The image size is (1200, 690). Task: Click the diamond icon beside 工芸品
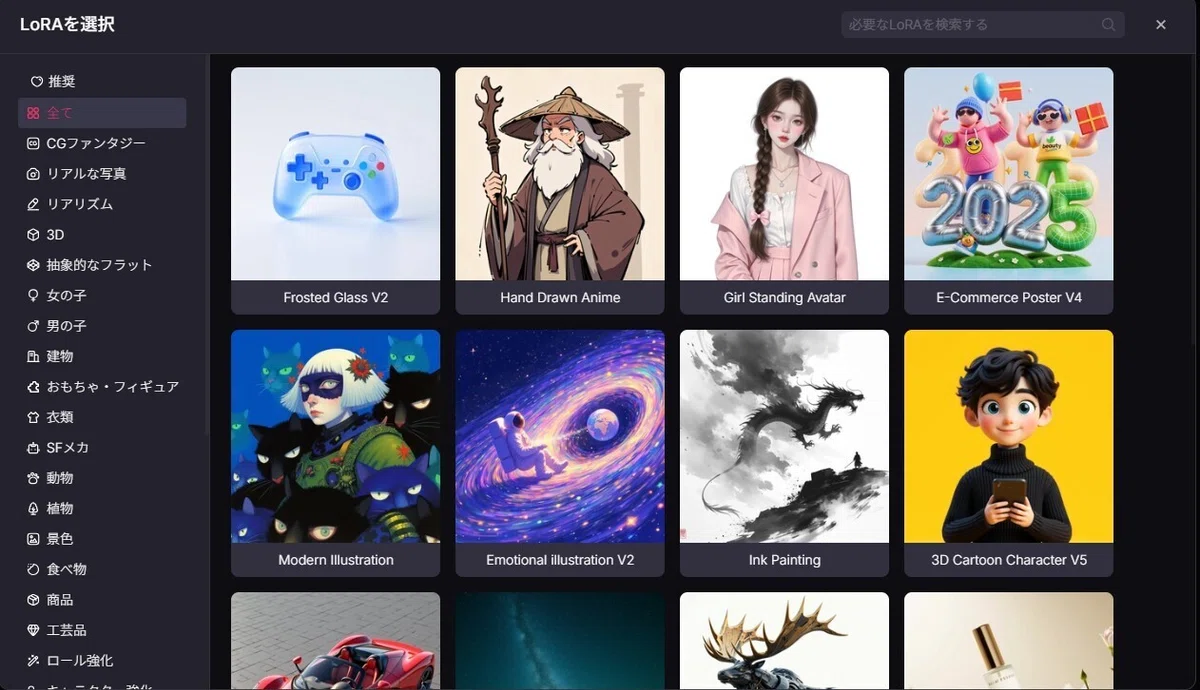click(x=34, y=630)
